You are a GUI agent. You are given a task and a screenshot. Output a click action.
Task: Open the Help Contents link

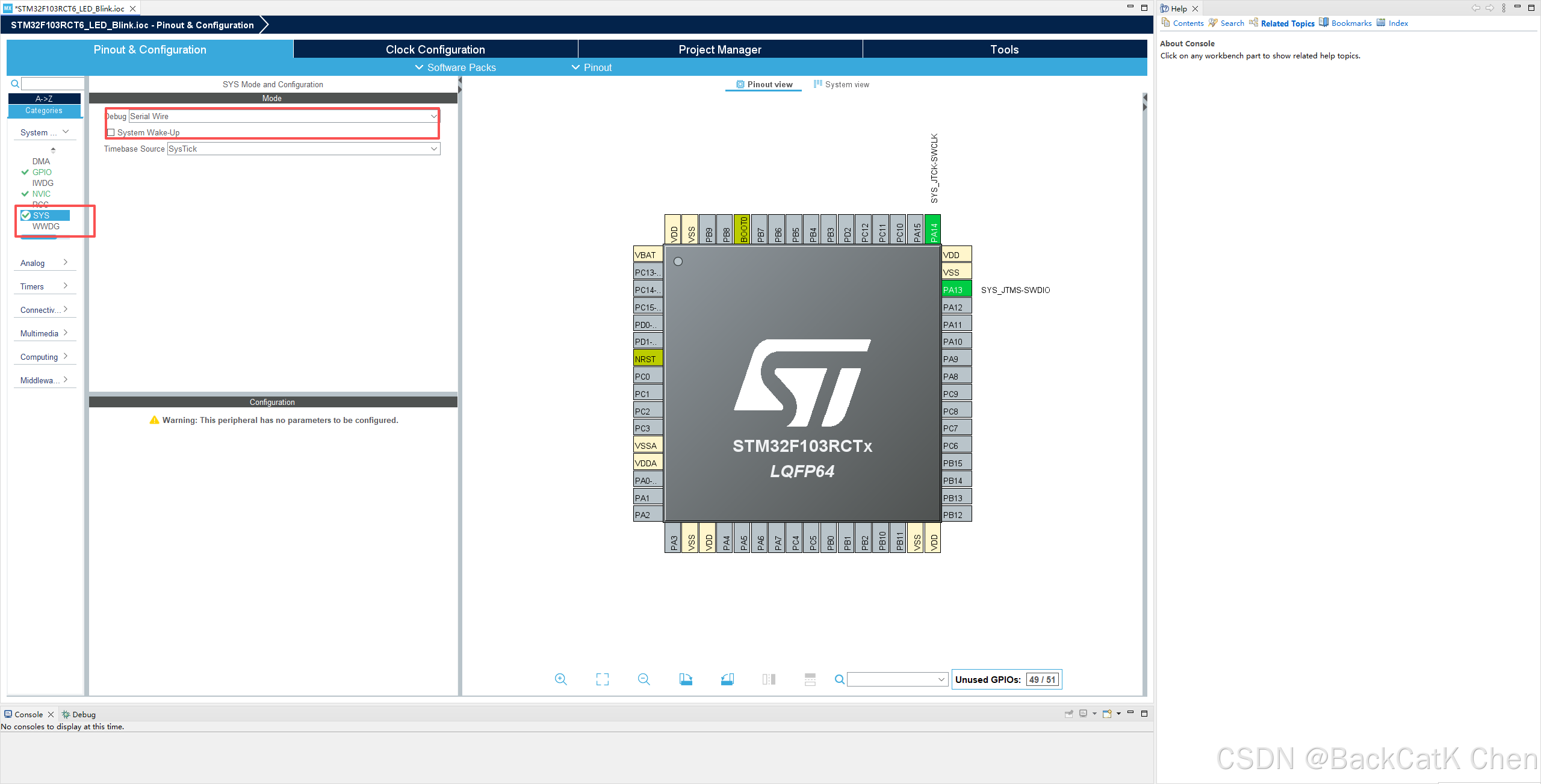click(x=1188, y=23)
